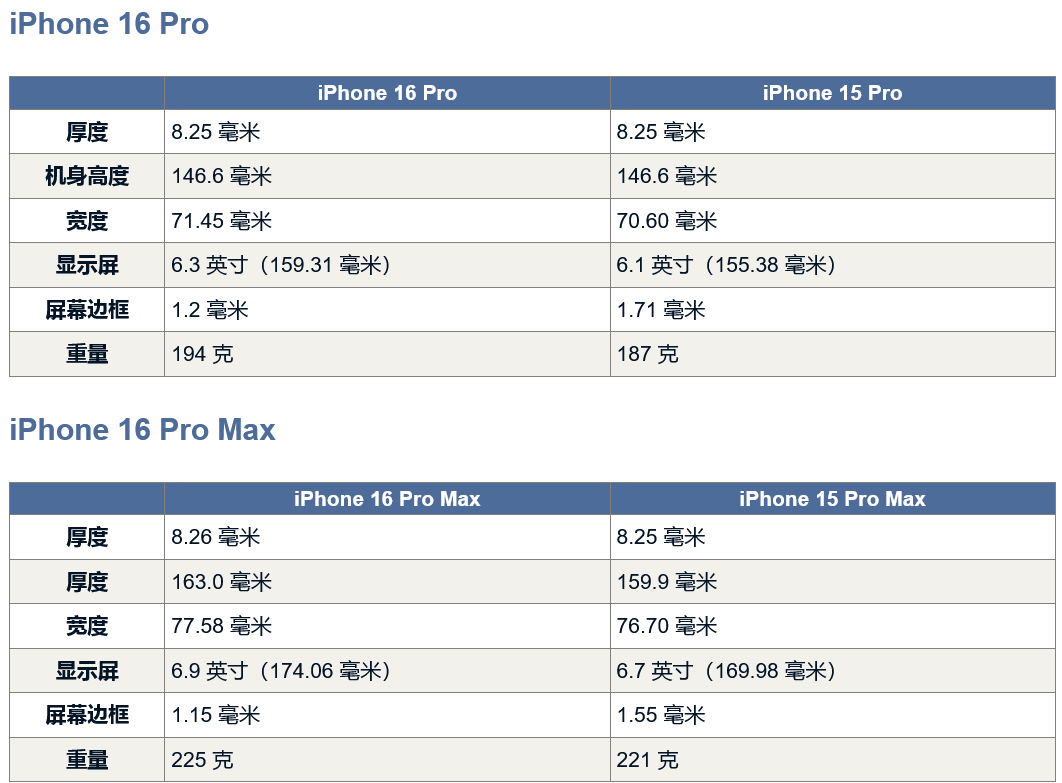Screen dimensions: 1062x783
Task: Click the 221 克 weight cell
Action: 832,759
